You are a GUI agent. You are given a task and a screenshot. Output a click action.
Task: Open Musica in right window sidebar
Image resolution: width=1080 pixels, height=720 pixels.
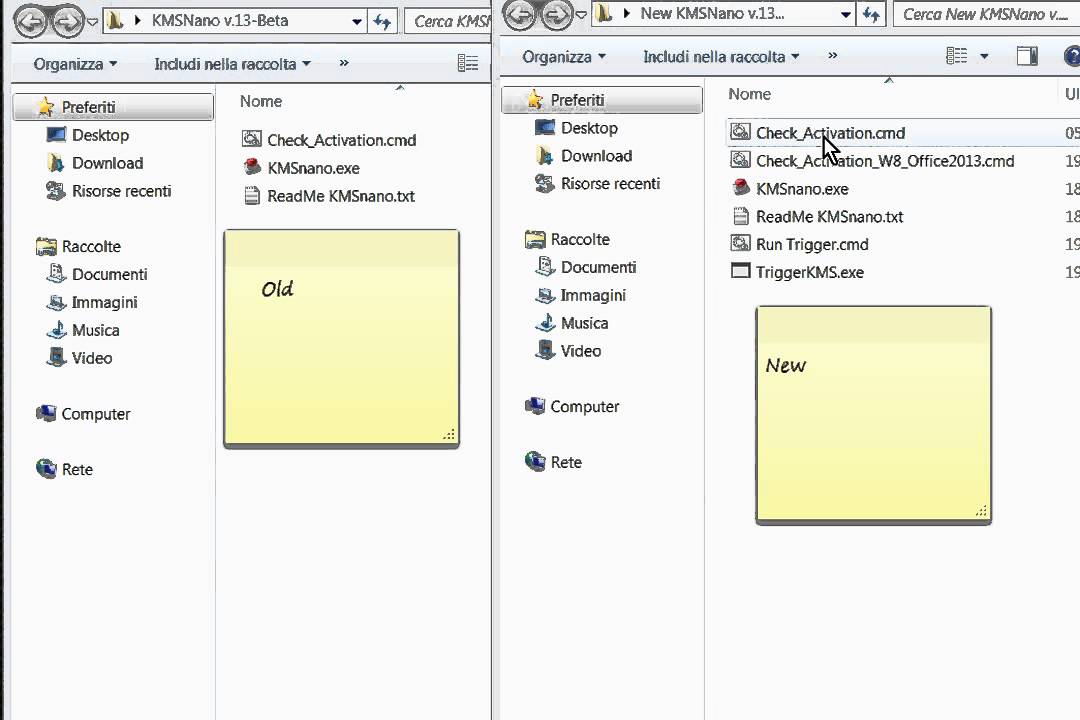(x=572, y=322)
